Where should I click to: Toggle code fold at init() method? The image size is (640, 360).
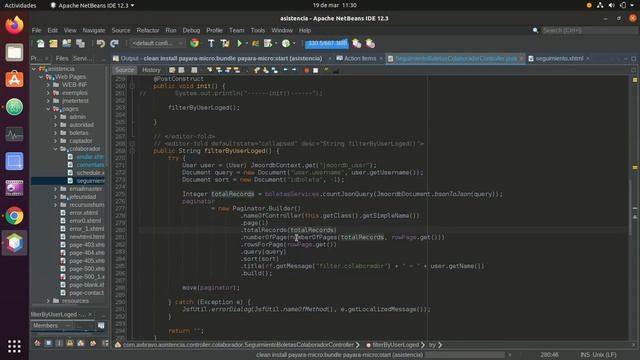click(132, 86)
